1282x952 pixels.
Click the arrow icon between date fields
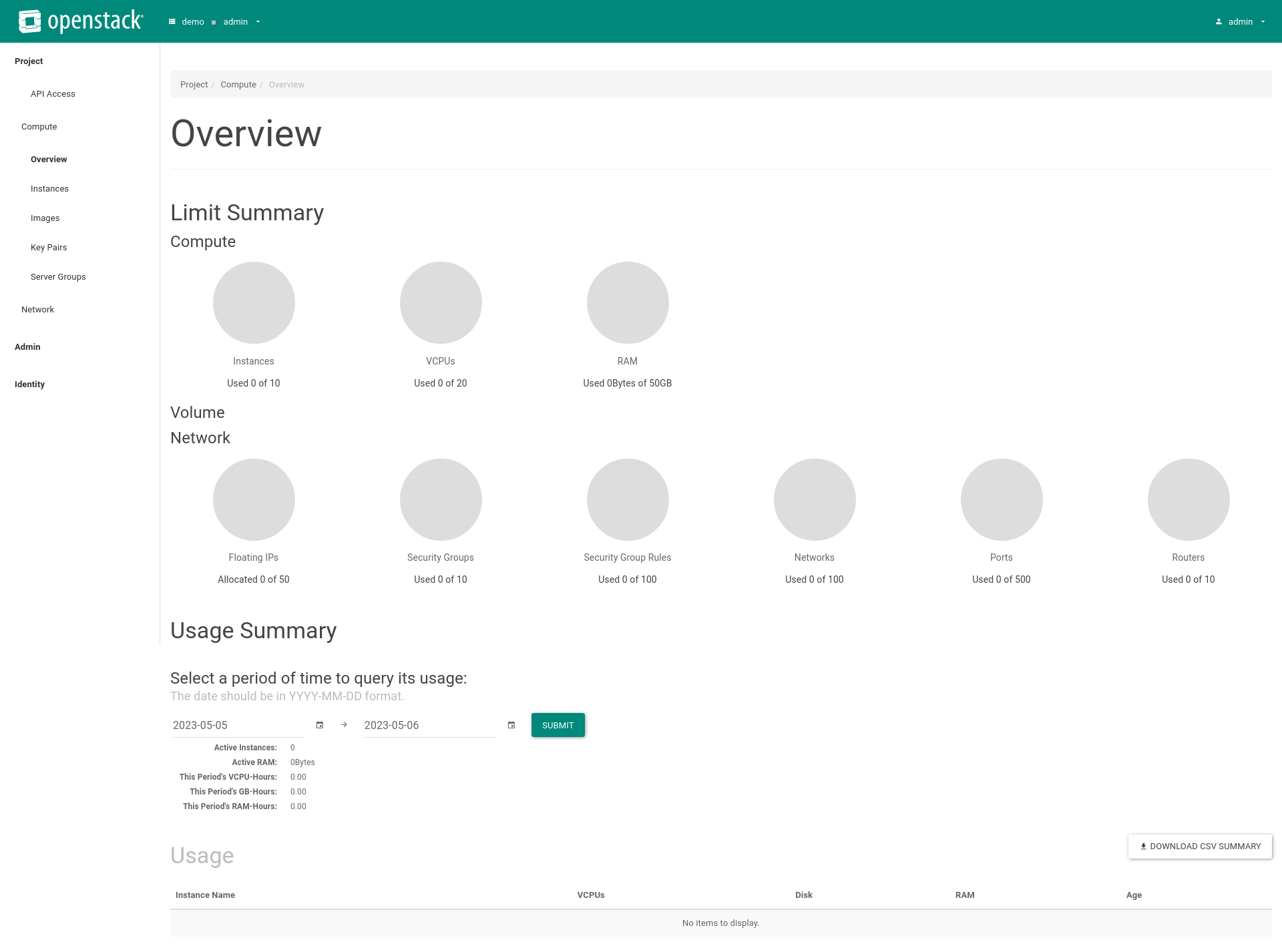[344, 724]
